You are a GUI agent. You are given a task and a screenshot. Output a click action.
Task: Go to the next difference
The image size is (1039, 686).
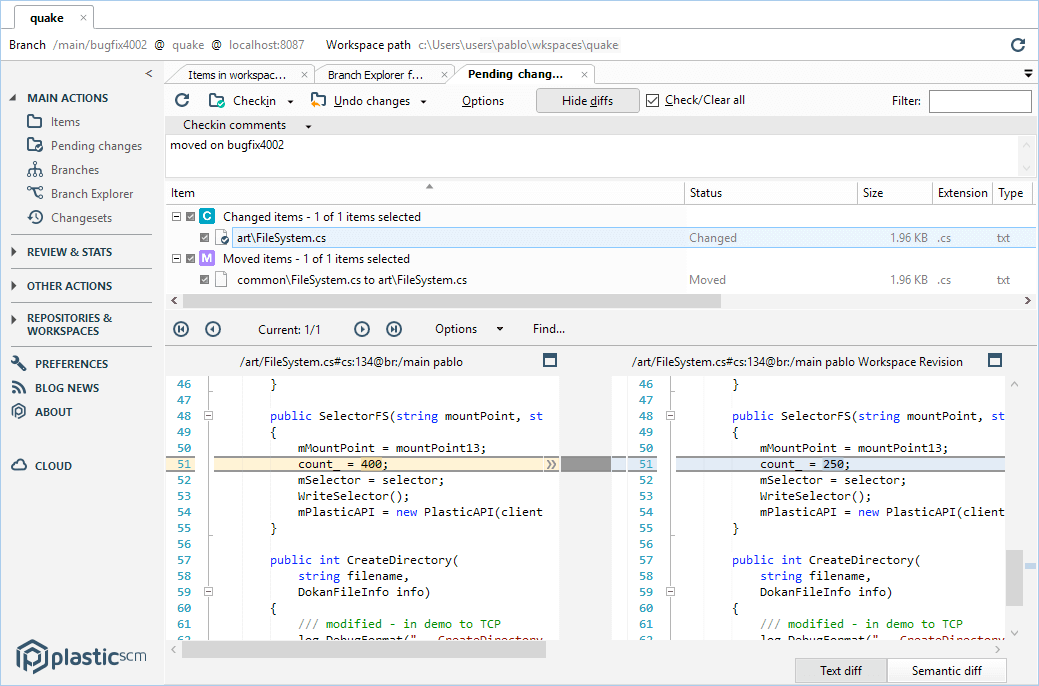tap(362, 329)
